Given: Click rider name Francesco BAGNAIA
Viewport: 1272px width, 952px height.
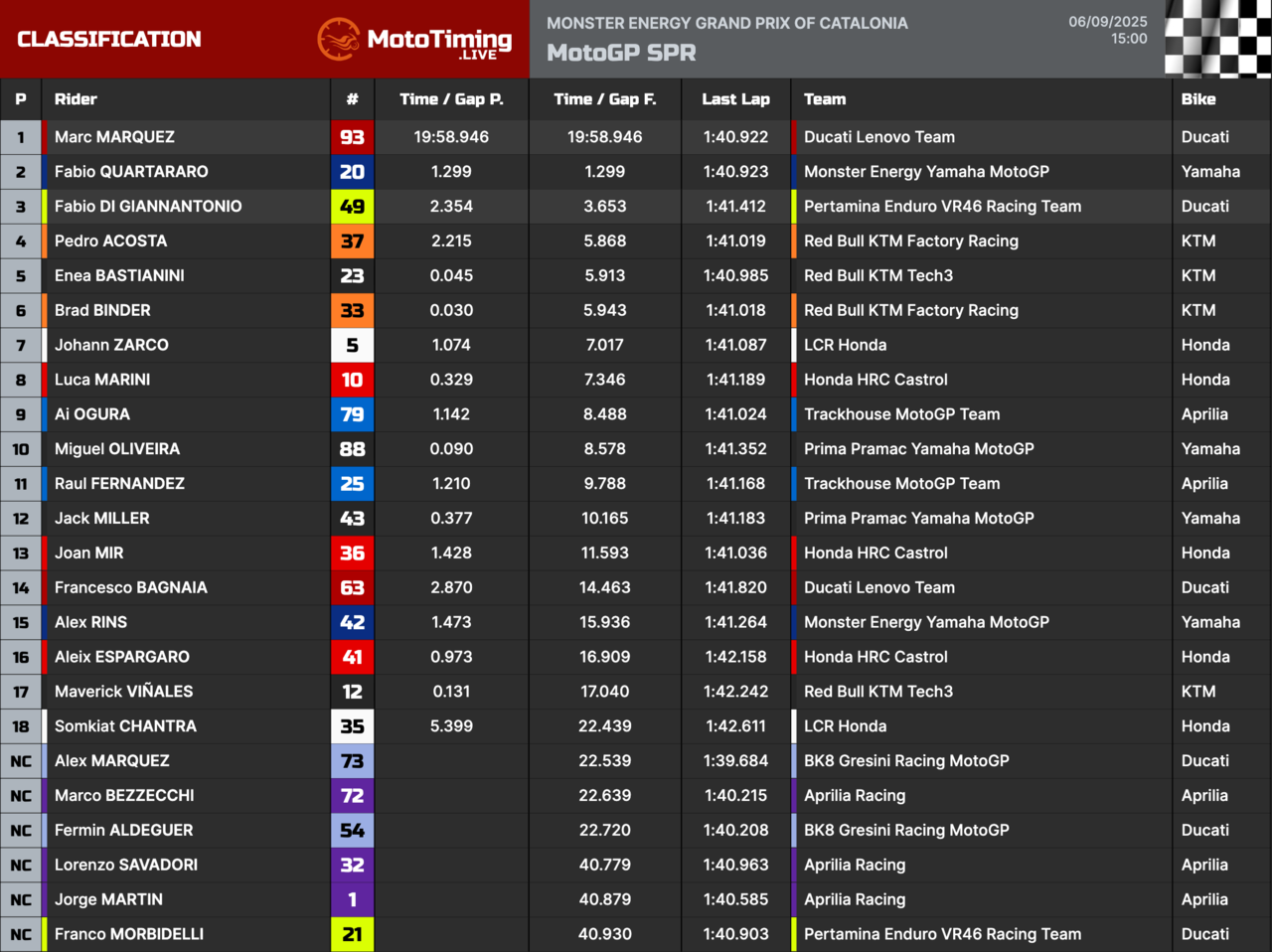Looking at the screenshot, I should click(x=131, y=588).
